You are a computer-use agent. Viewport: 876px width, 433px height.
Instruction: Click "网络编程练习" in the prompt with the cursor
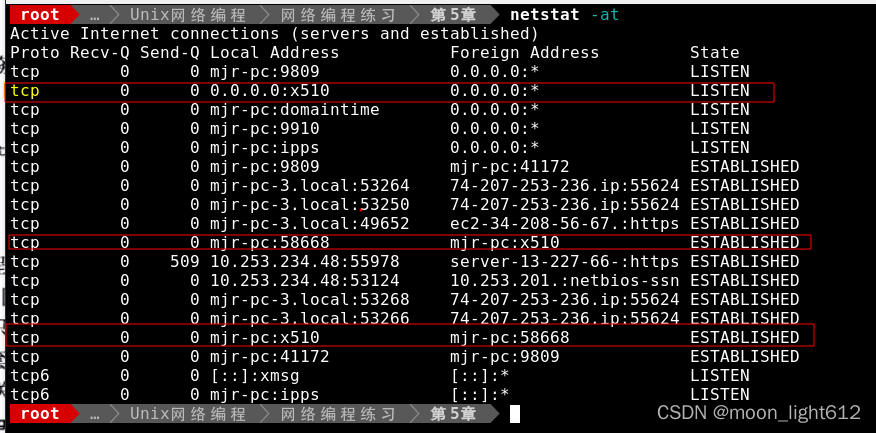click(x=338, y=414)
